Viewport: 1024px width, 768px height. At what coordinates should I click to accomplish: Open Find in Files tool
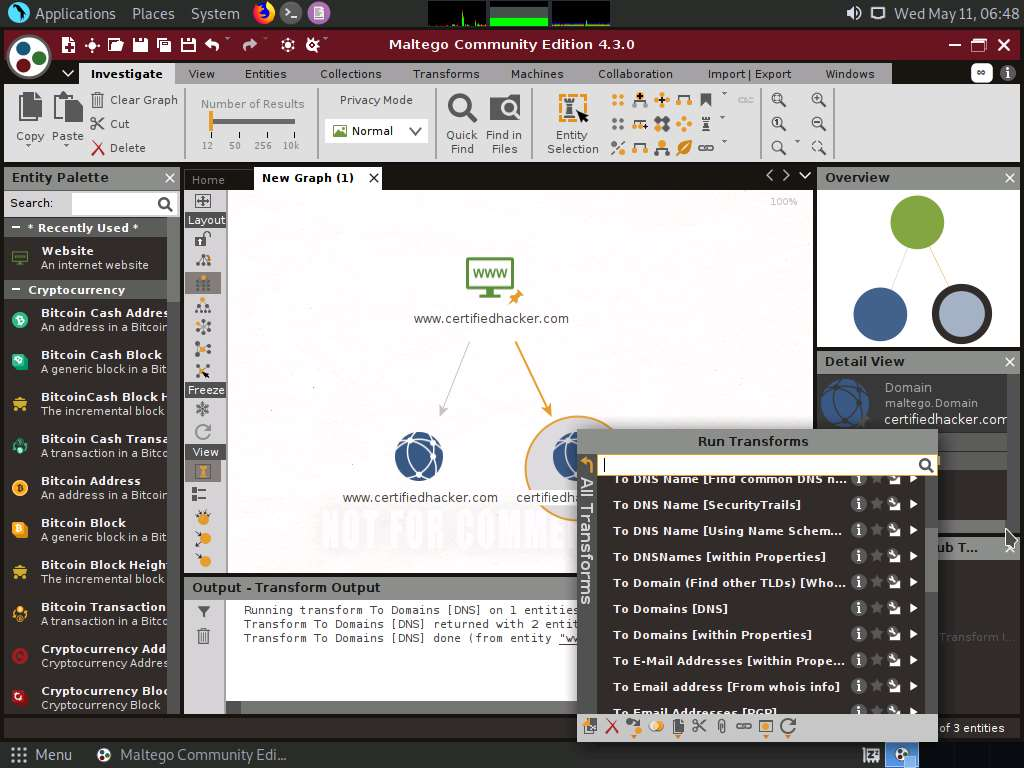coord(504,123)
